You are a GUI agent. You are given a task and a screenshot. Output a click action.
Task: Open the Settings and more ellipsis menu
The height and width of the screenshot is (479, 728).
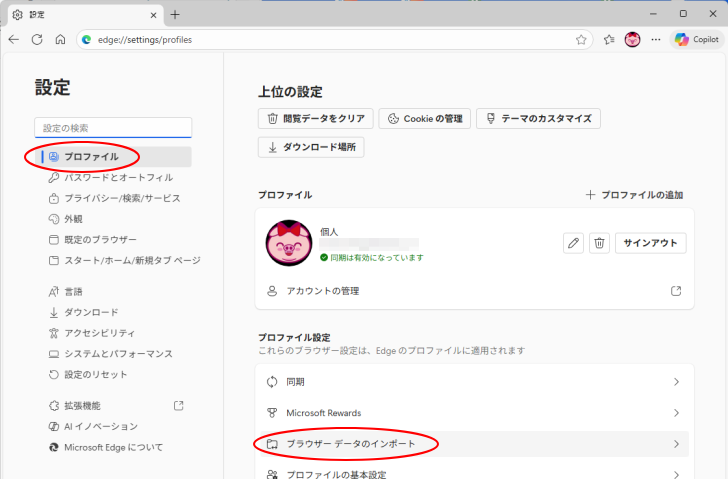(656, 40)
